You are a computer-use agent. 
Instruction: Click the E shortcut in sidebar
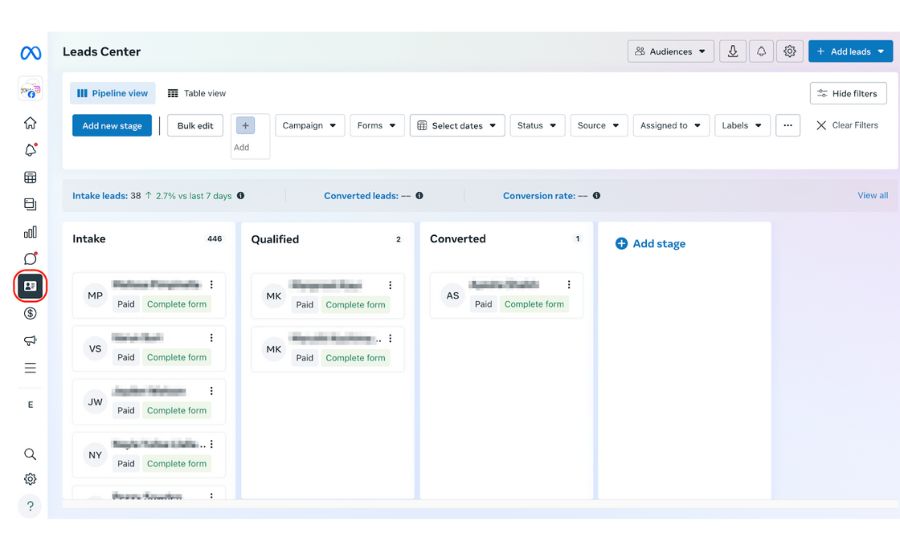coord(30,405)
